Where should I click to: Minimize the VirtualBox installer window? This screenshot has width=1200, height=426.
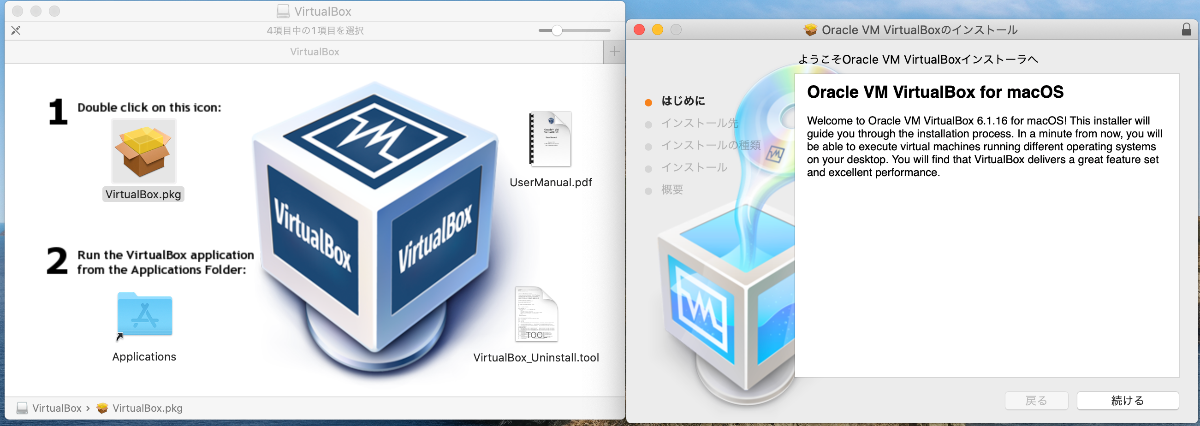[x=657, y=29]
